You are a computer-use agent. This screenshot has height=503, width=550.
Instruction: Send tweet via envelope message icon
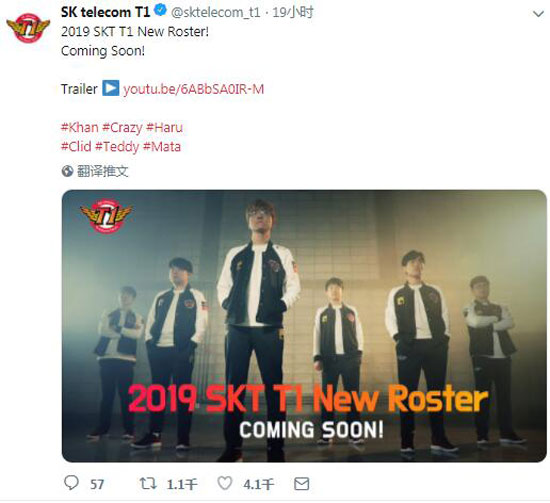click(301, 484)
